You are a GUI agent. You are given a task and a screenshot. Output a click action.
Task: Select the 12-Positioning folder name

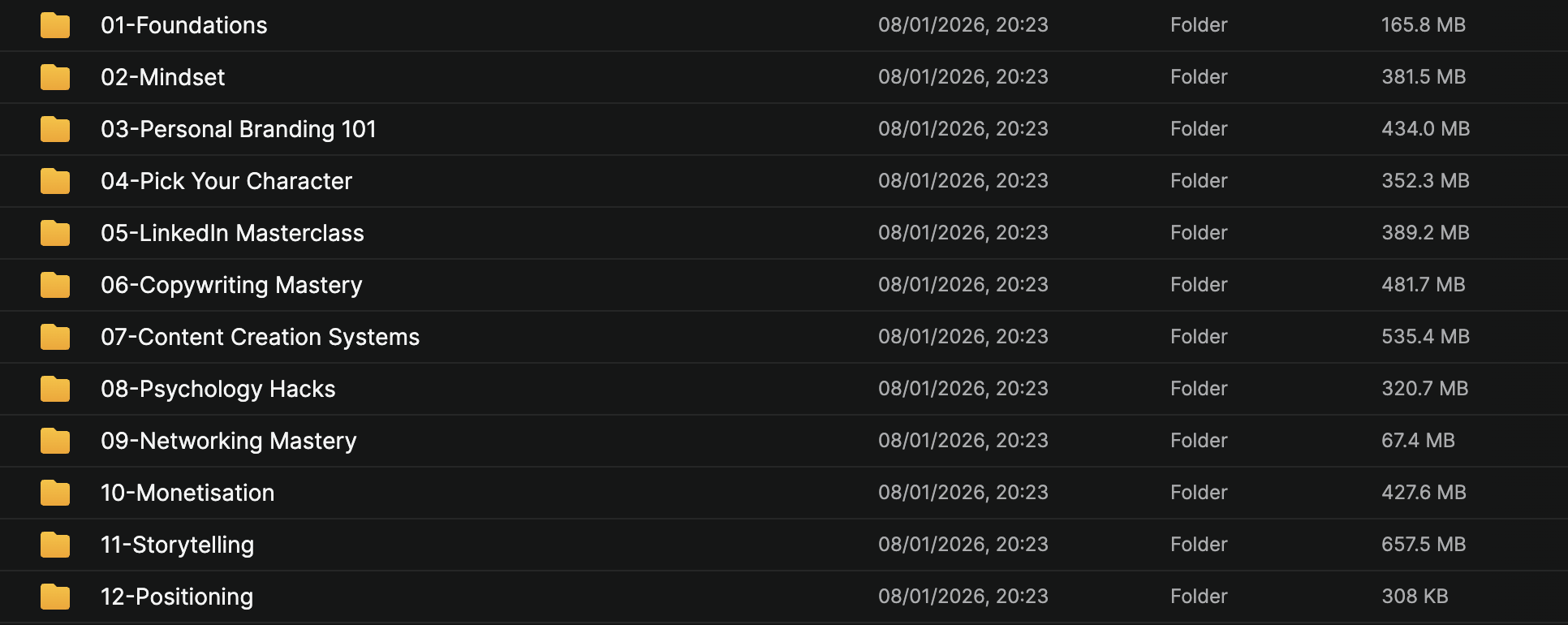pos(177,597)
